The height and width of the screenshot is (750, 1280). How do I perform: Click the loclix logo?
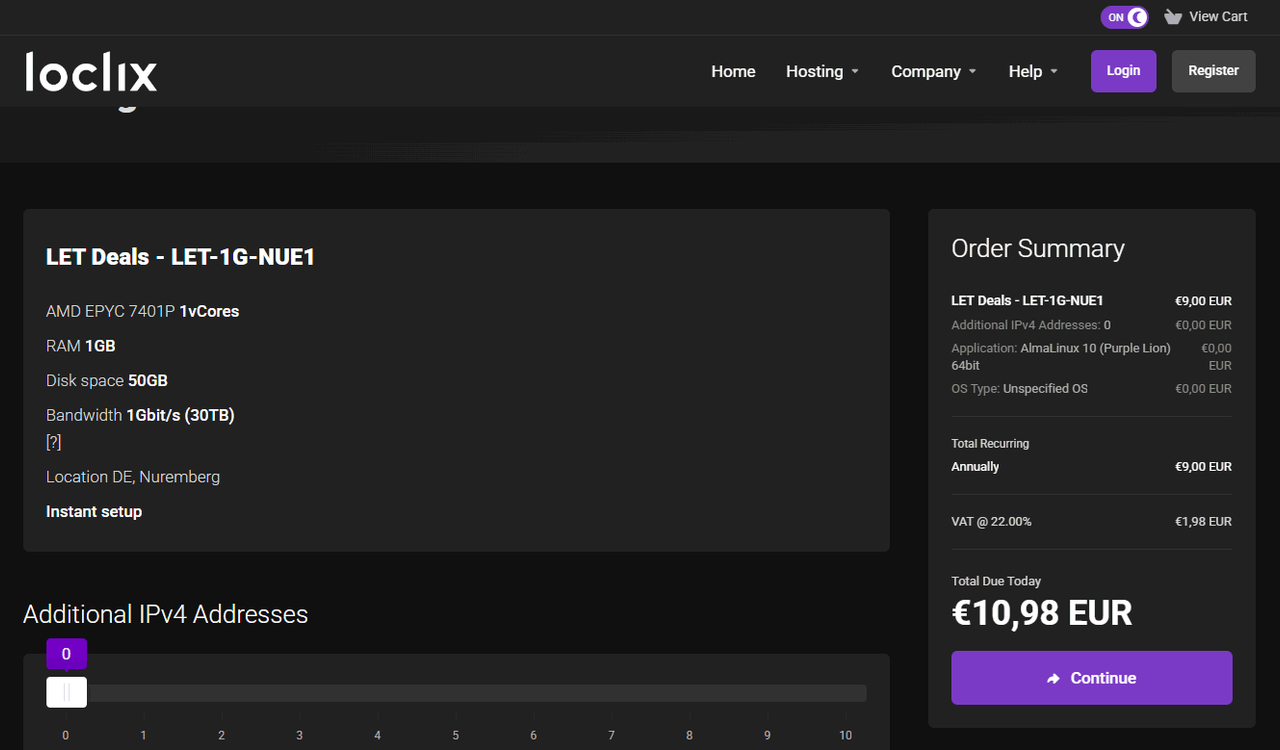pyautogui.click(x=91, y=71)
